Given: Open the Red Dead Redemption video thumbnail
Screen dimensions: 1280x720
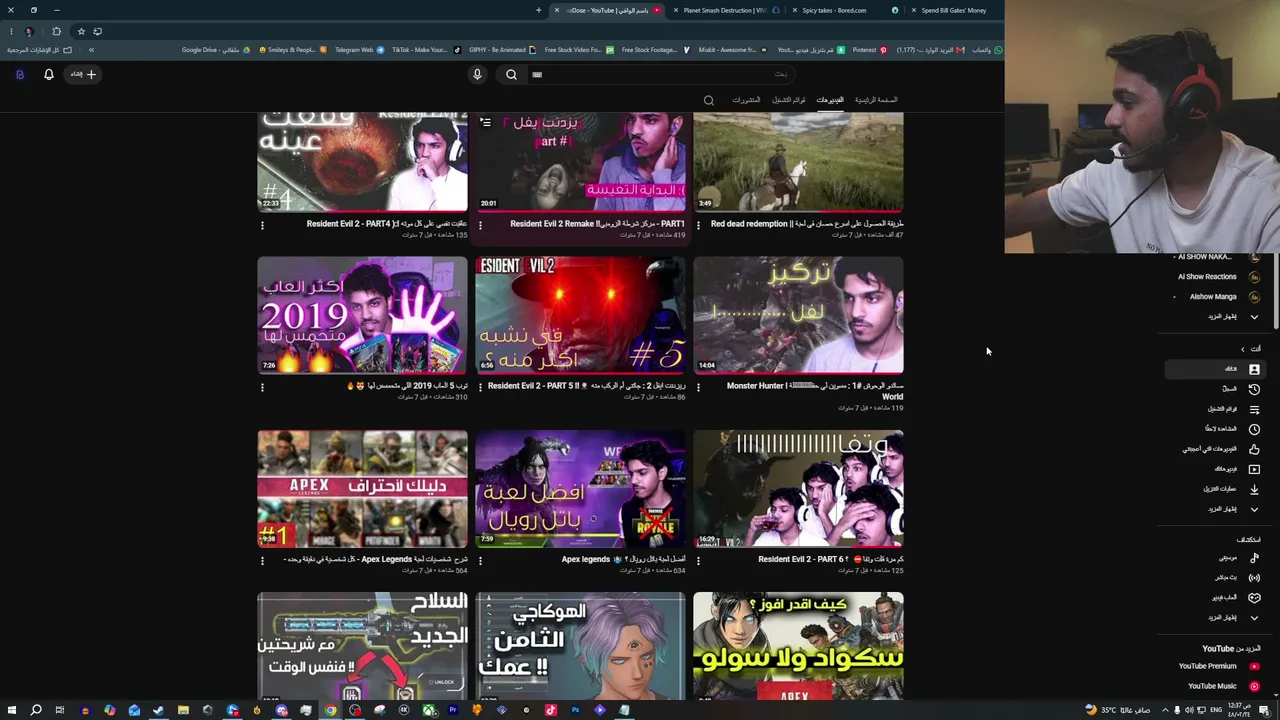Looking at the screenshot, I should (x=798, y=161).
